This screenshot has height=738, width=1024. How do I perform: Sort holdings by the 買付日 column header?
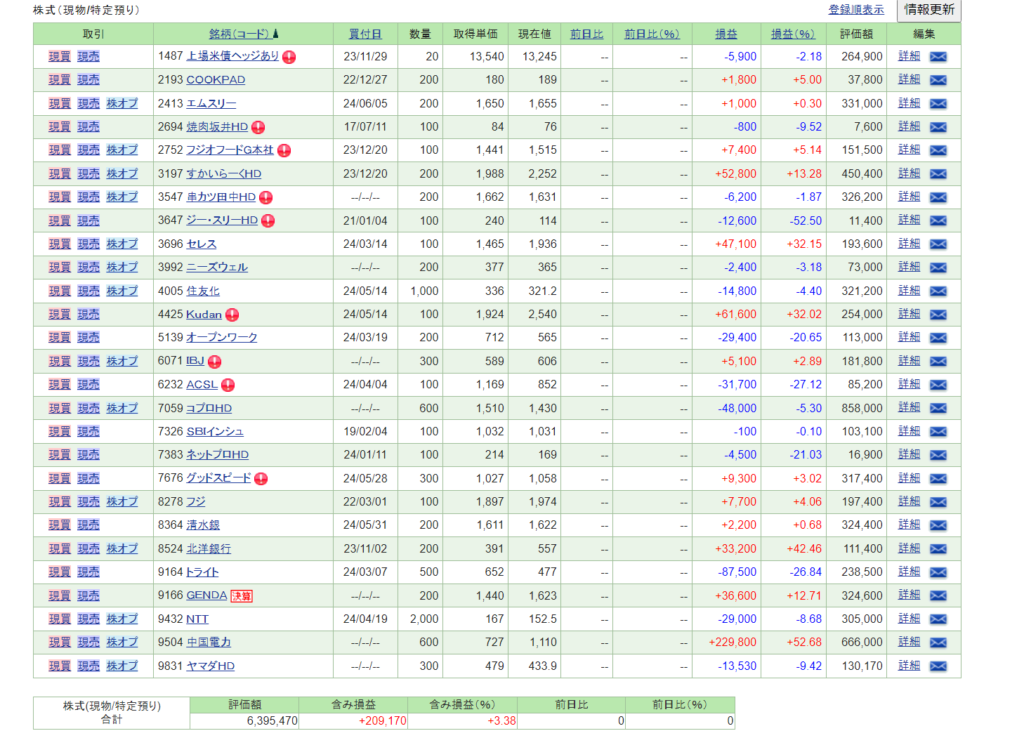coord(364,34)
